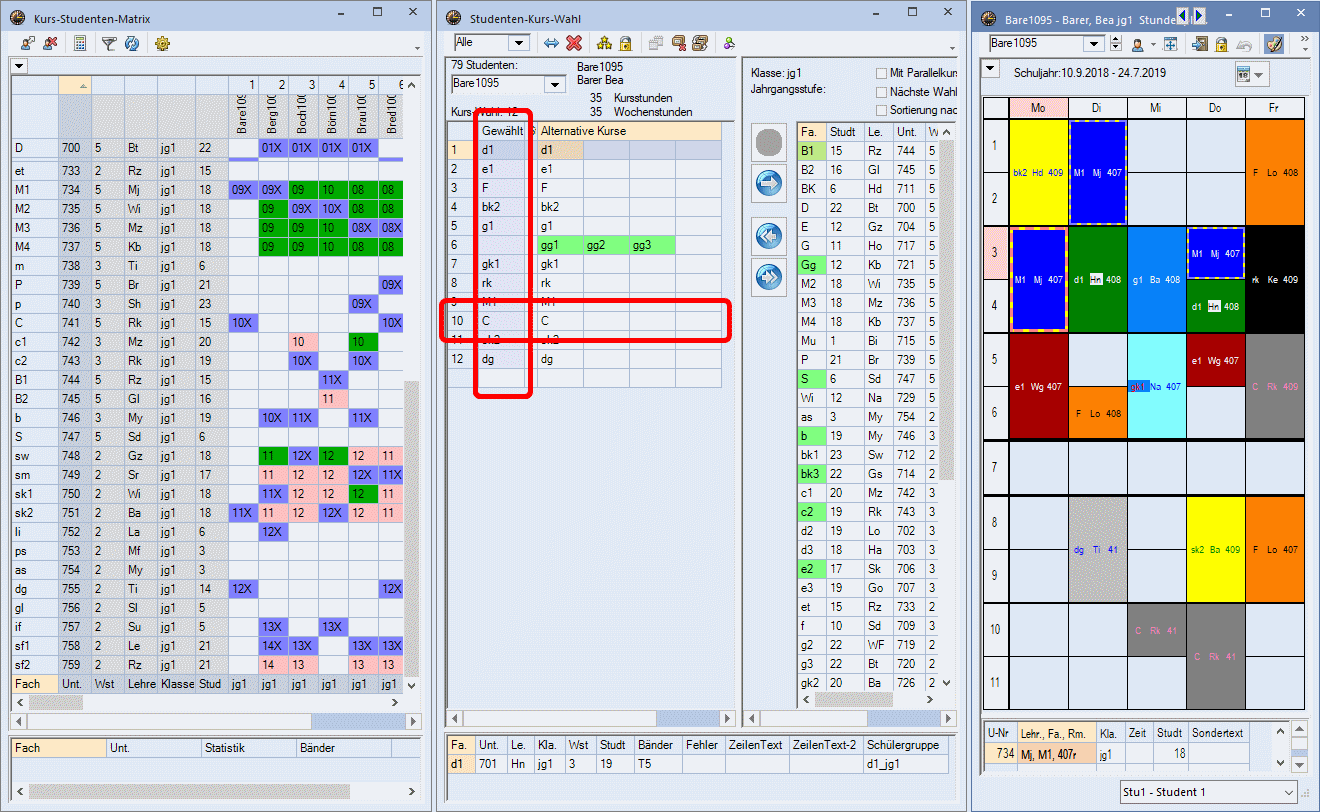Click the 'Bänder' column header in matrix panel

315,748
